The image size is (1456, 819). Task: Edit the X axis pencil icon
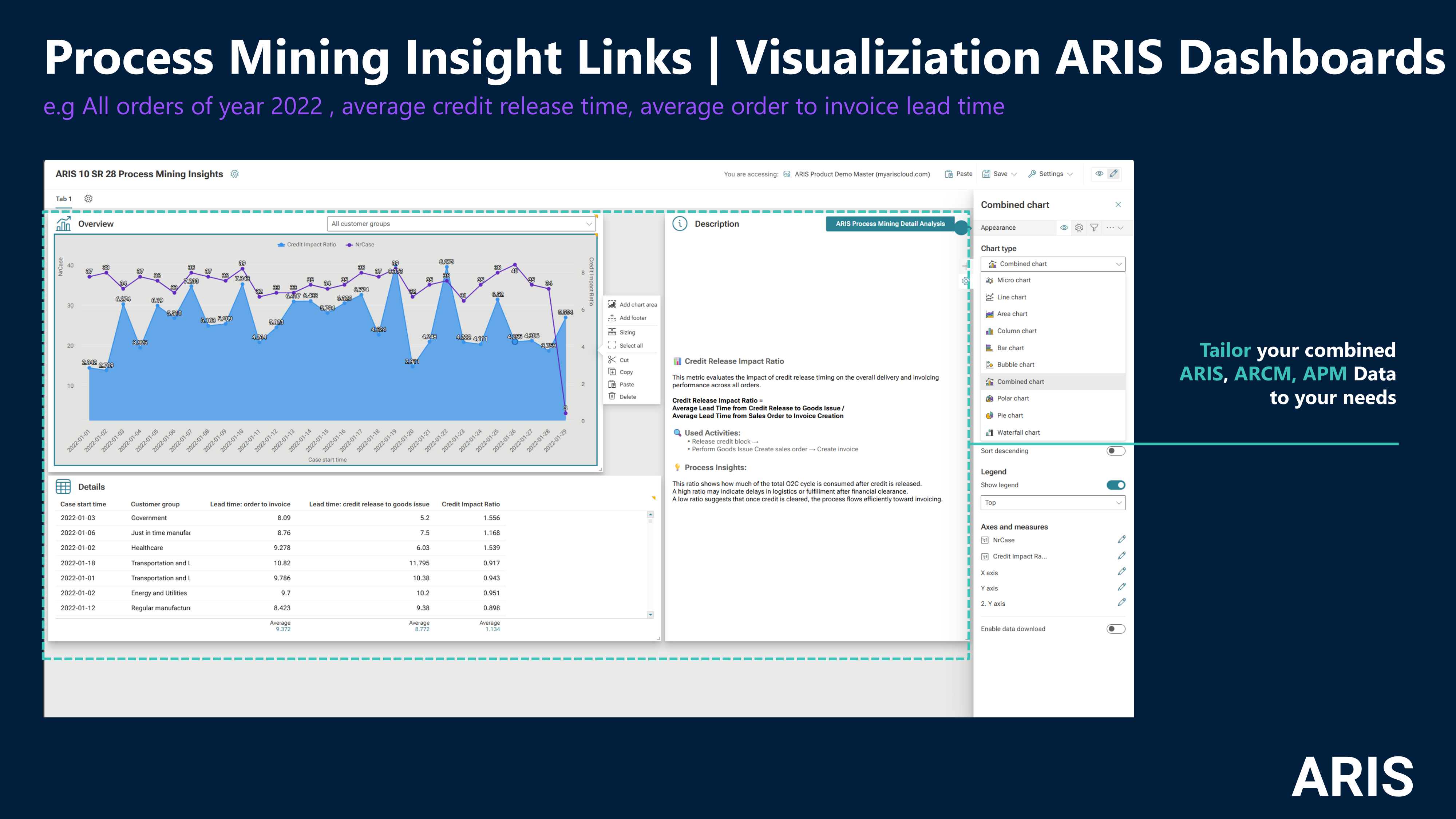click(x=1121, y=572)
